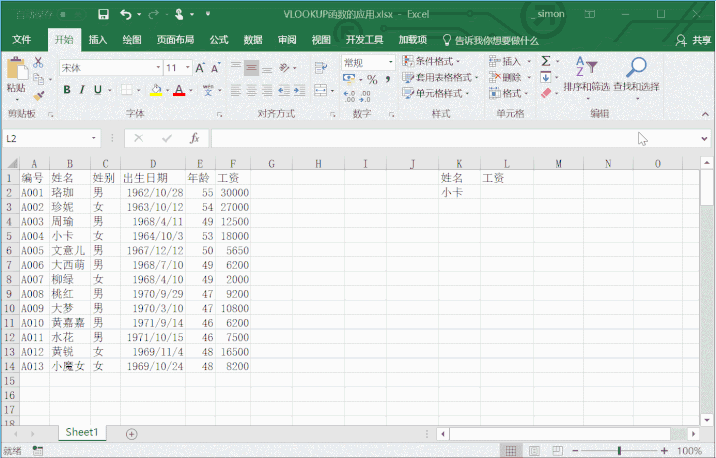Click the zoom slider handle
The image size is (716, 458).
click(619, 451)
